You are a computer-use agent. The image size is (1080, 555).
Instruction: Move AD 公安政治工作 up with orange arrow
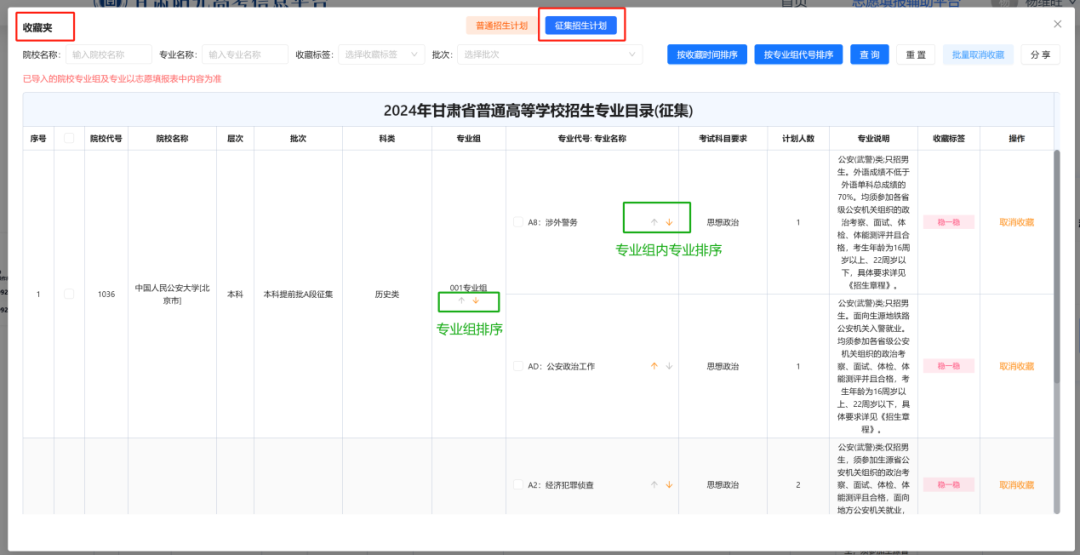[654, 366]
